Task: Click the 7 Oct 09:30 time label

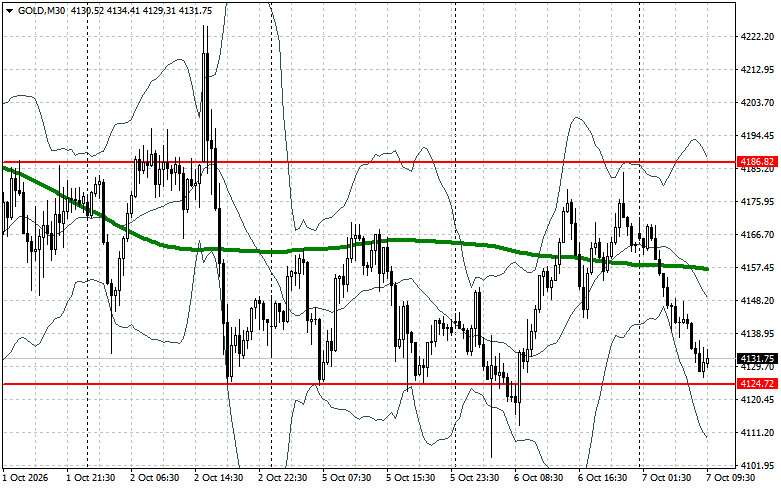Action: coord(731,478)
